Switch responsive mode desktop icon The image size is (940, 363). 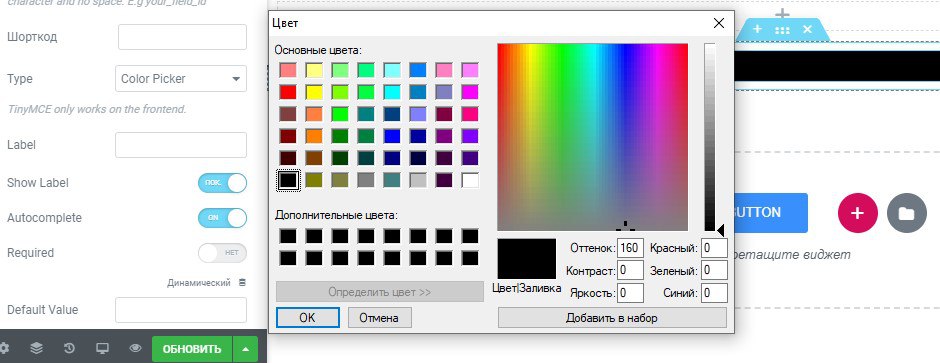click(103, 348)
